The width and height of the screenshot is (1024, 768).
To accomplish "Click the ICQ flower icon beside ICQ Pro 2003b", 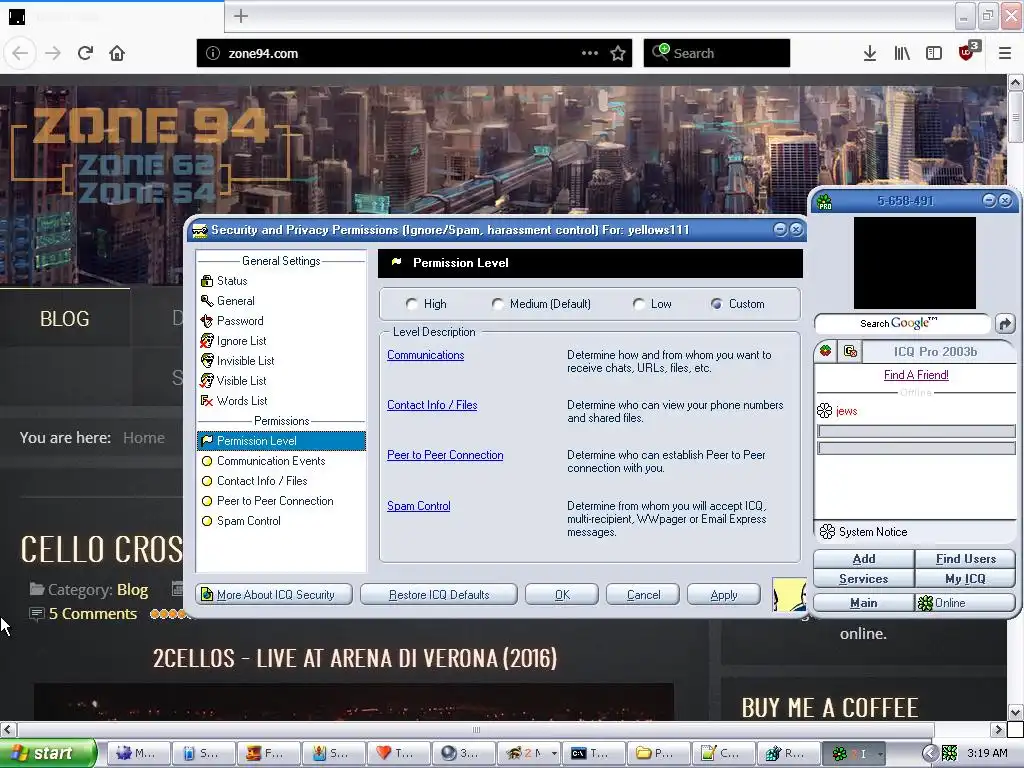I will [x=825, y=351].
